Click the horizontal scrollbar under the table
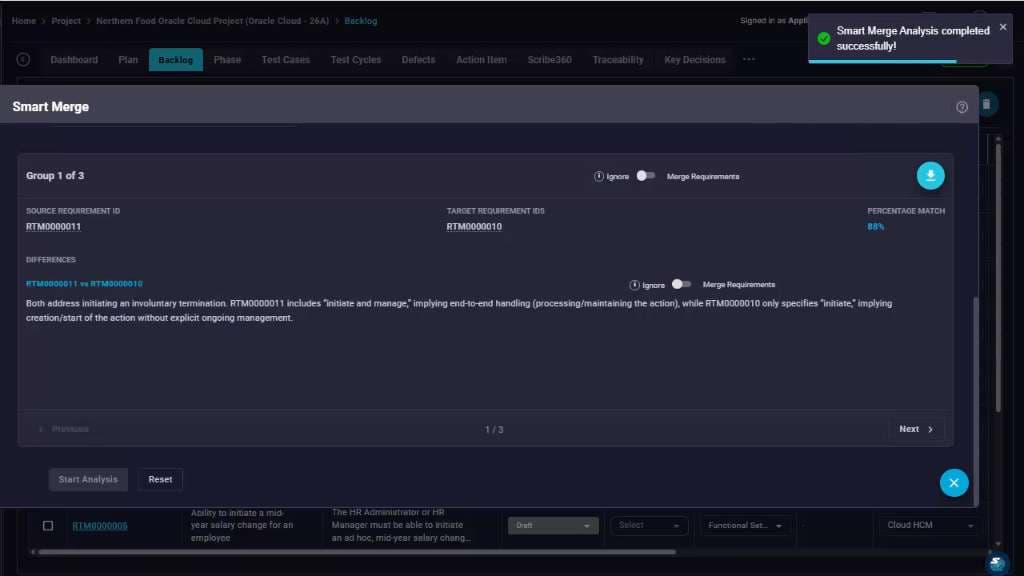 tap(357, 552)
